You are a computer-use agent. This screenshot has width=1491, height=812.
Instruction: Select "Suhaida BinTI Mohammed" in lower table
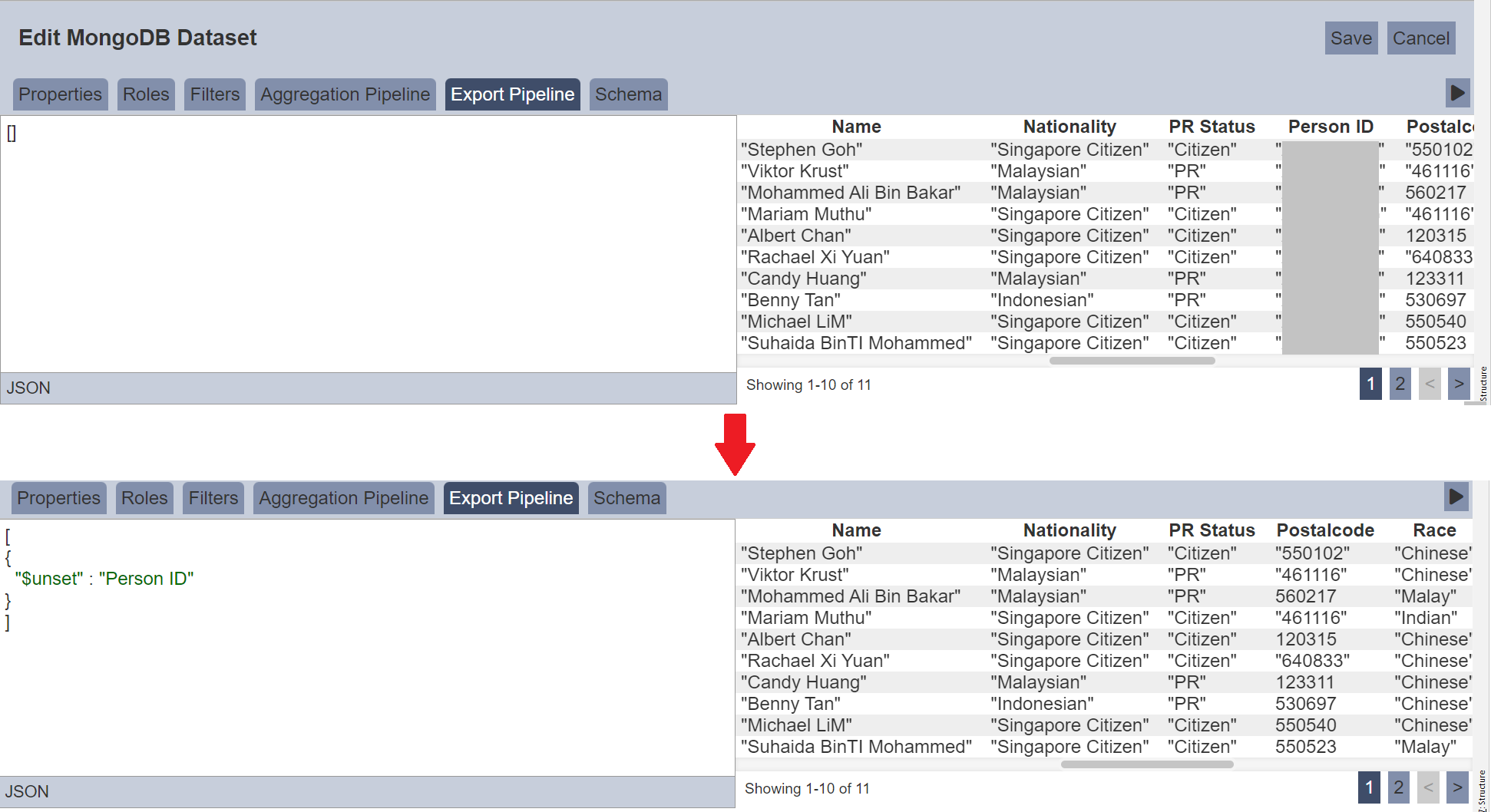856,747
